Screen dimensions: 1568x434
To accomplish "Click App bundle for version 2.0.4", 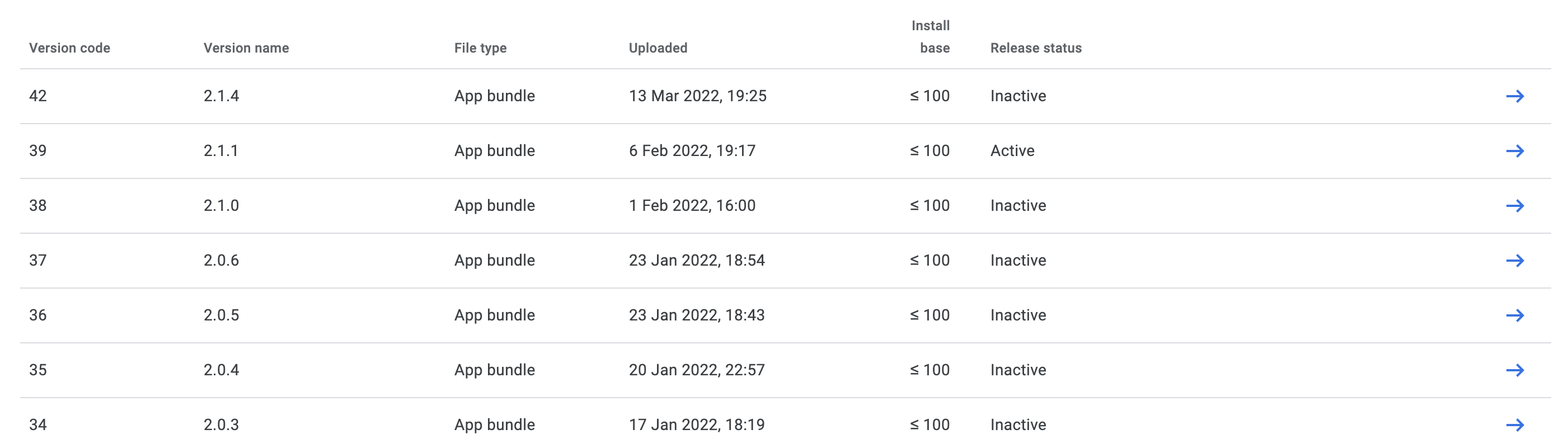I will tap(494, 370).
